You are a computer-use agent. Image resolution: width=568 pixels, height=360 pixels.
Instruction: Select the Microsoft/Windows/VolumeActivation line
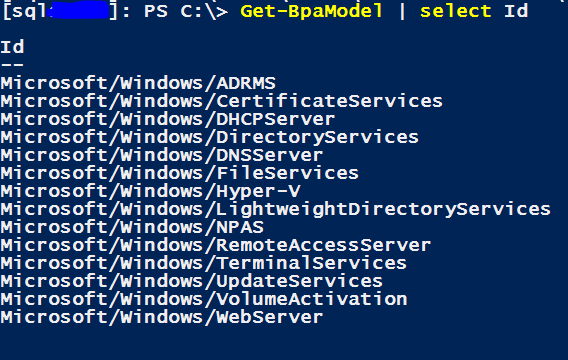[x=204, y=299]
